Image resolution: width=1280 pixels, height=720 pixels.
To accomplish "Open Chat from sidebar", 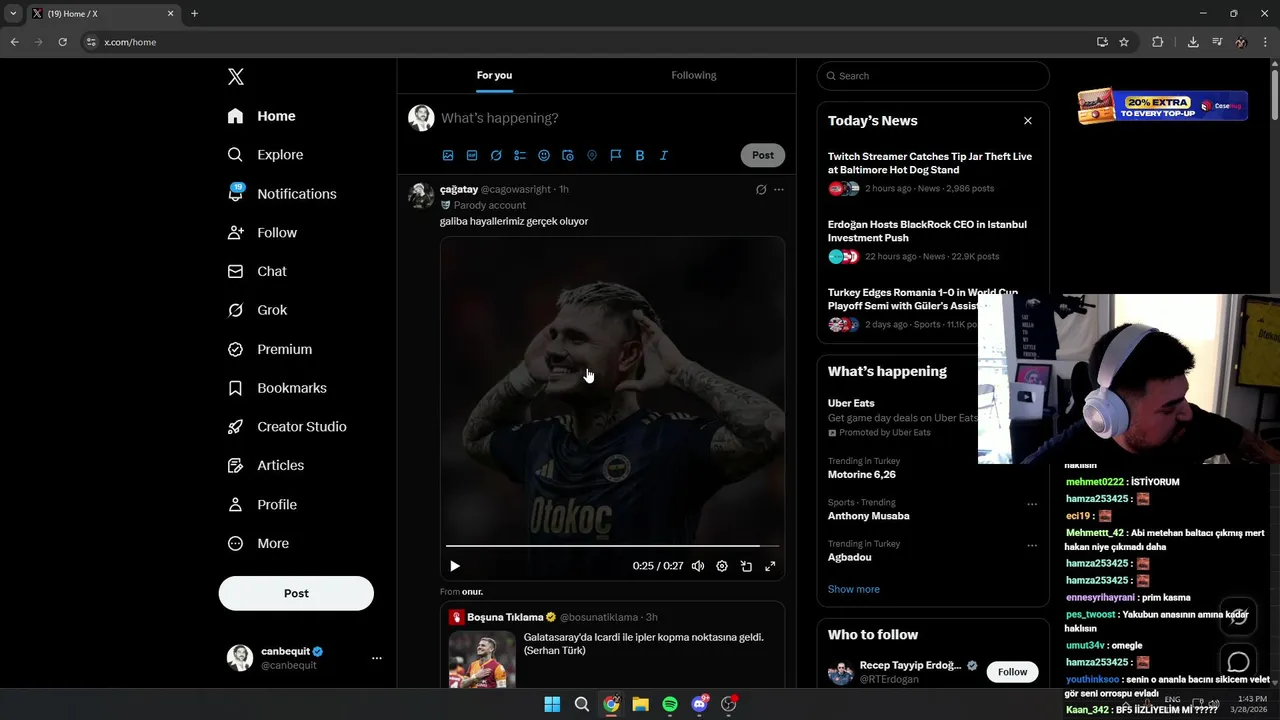I will point(257,271).
